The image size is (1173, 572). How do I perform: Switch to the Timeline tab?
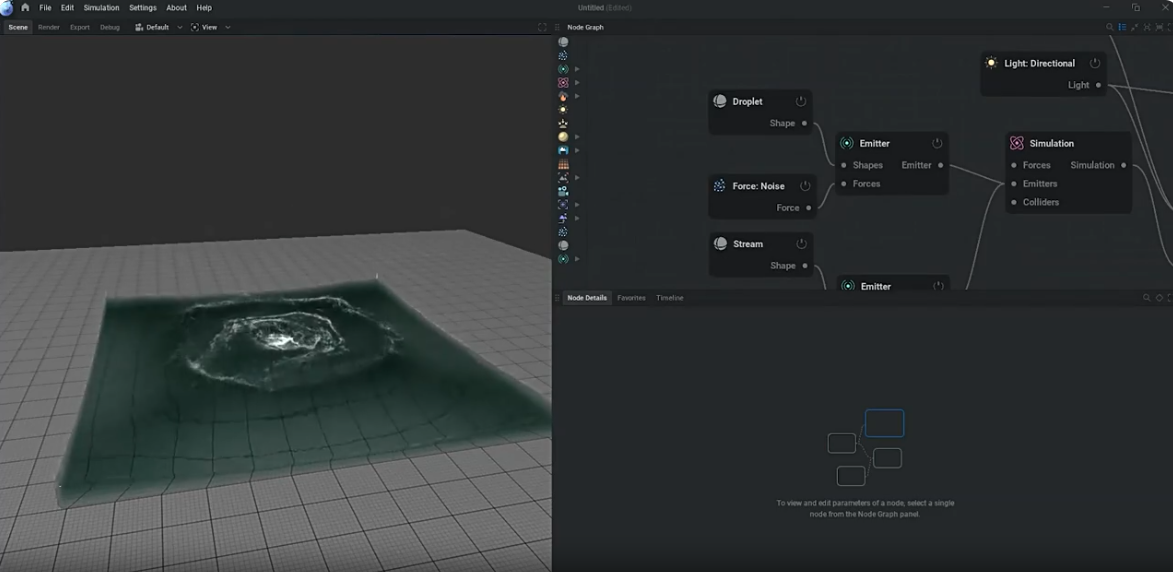point(670,298)
